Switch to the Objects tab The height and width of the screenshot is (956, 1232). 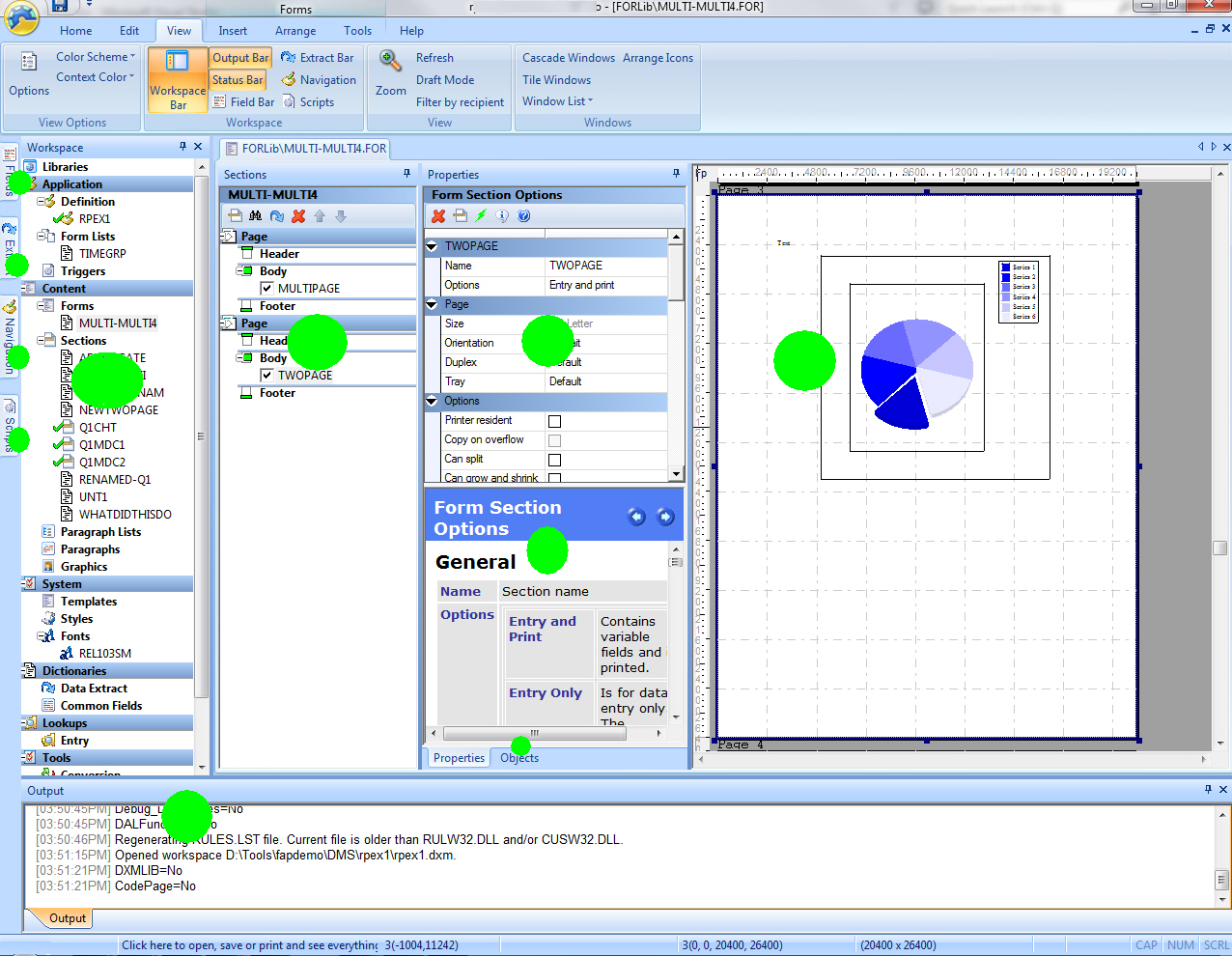(x=519, y=758)
